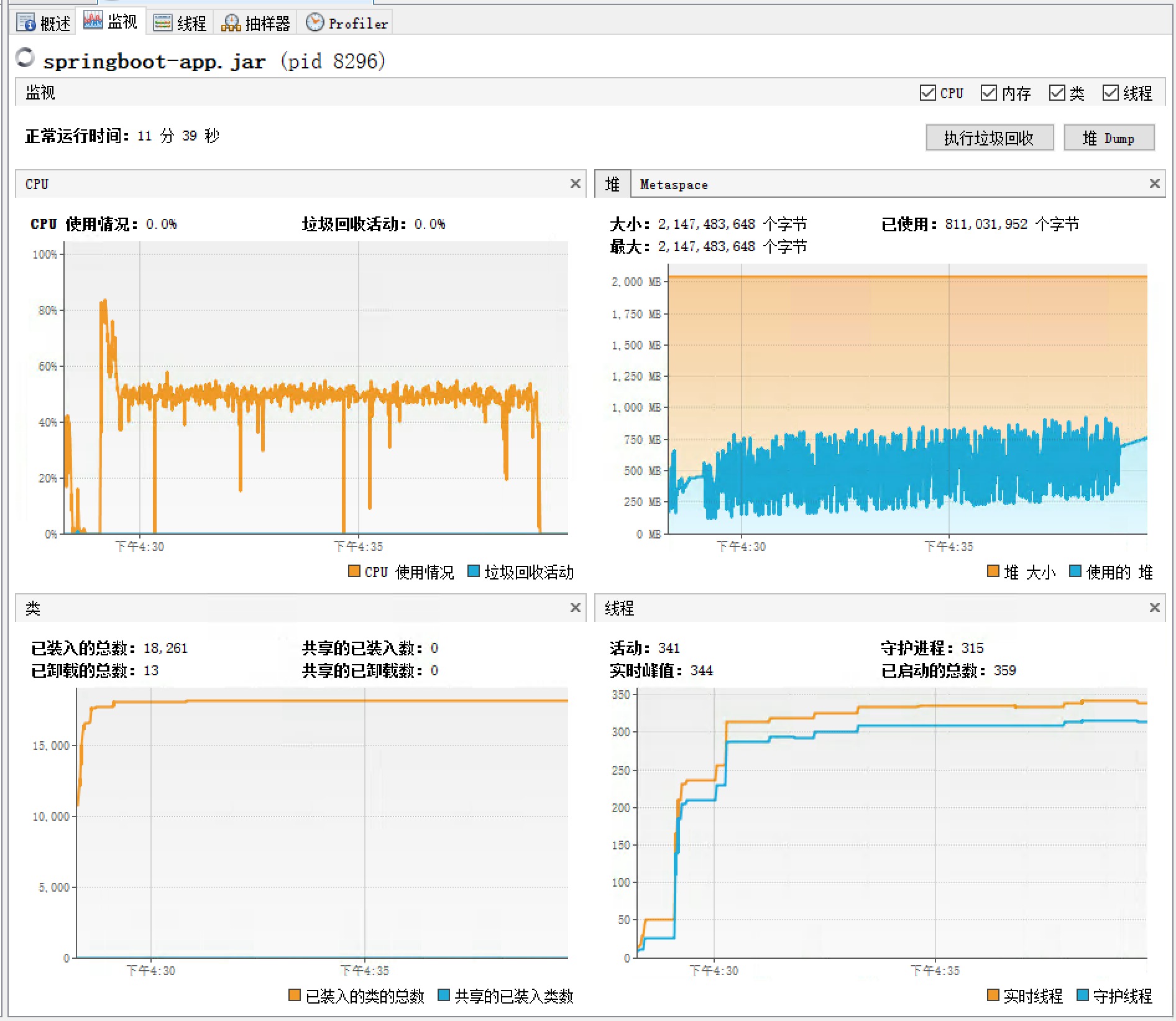Click the 监视 section header label
Image resolution: width=1176 pixels, height=1021 pixels.
point(40,93)
